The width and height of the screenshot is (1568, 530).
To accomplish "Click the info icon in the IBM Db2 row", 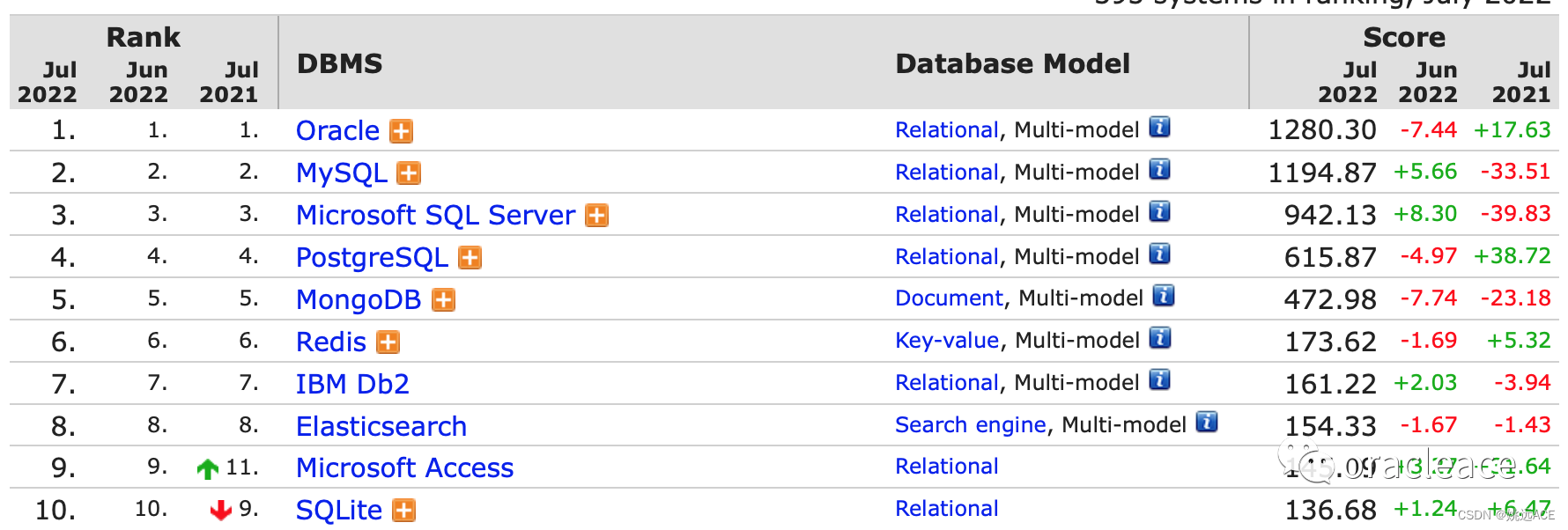I will pyautogui.click(x=1160, y=380).
